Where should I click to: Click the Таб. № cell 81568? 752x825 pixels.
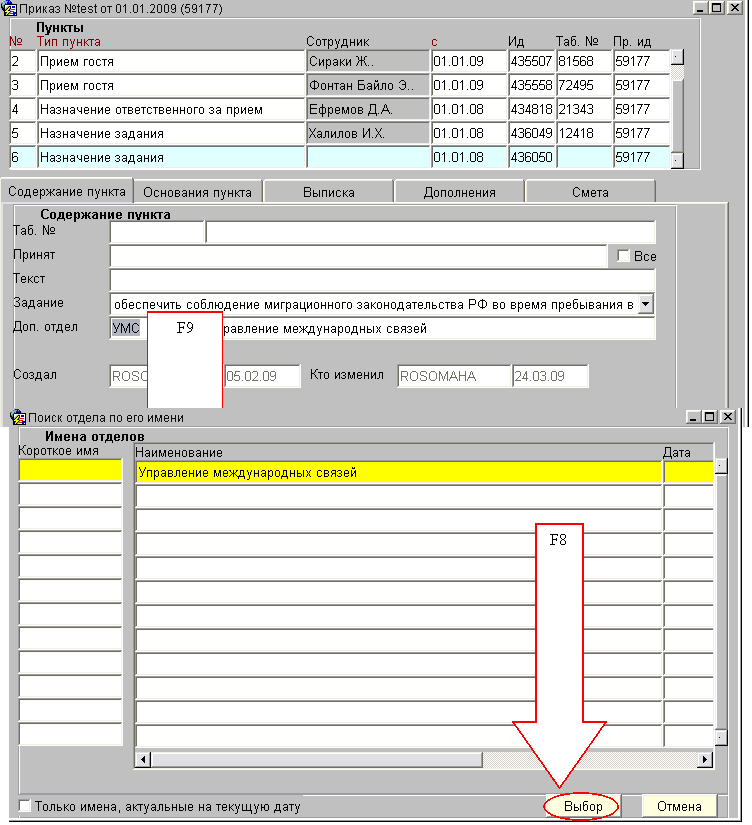pyautogui.click(x=584, y=61)
